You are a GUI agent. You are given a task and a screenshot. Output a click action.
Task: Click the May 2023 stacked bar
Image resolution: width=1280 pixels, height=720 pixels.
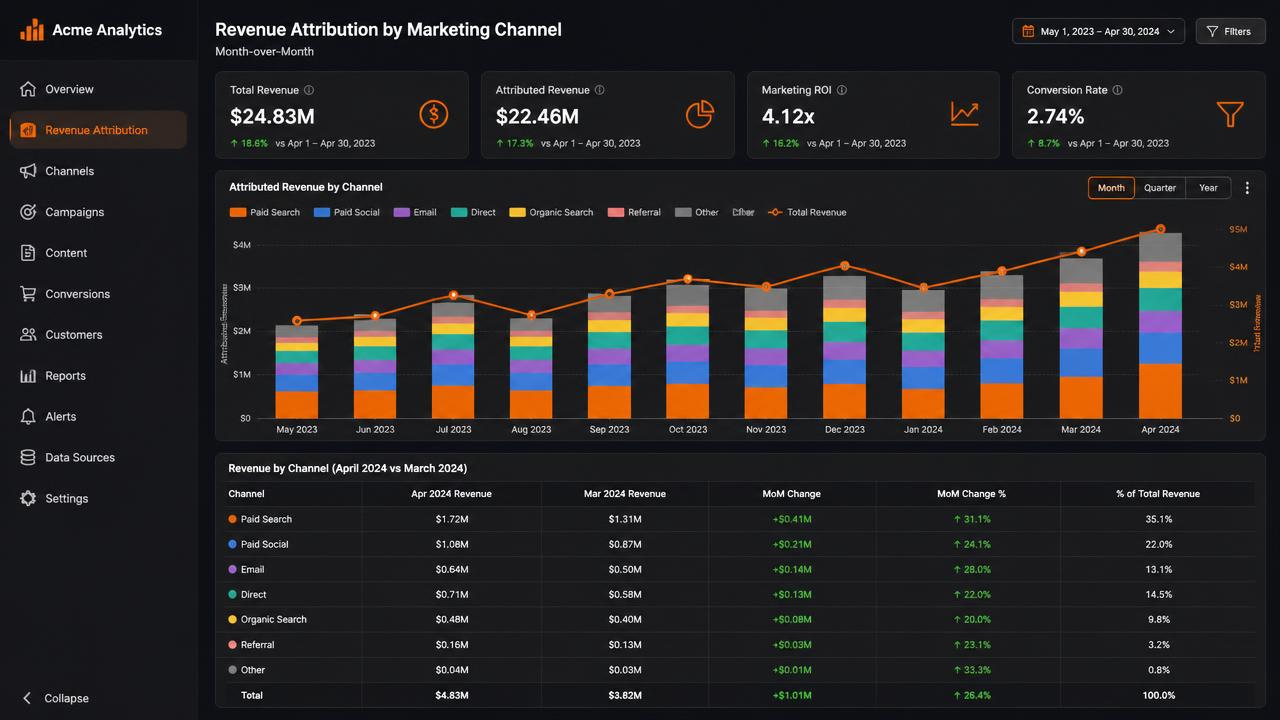297,372
